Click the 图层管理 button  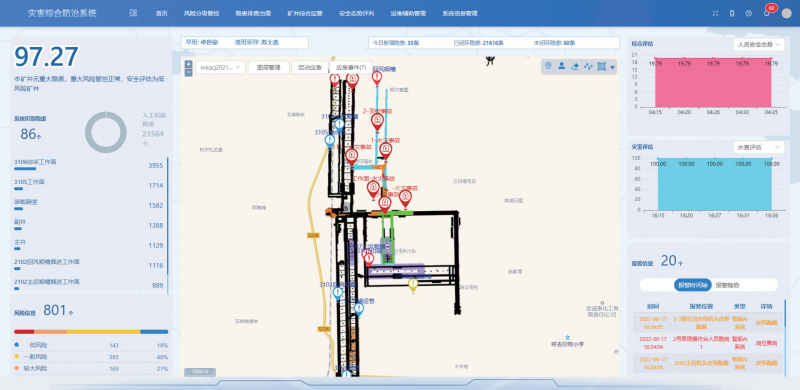(269, 67)
